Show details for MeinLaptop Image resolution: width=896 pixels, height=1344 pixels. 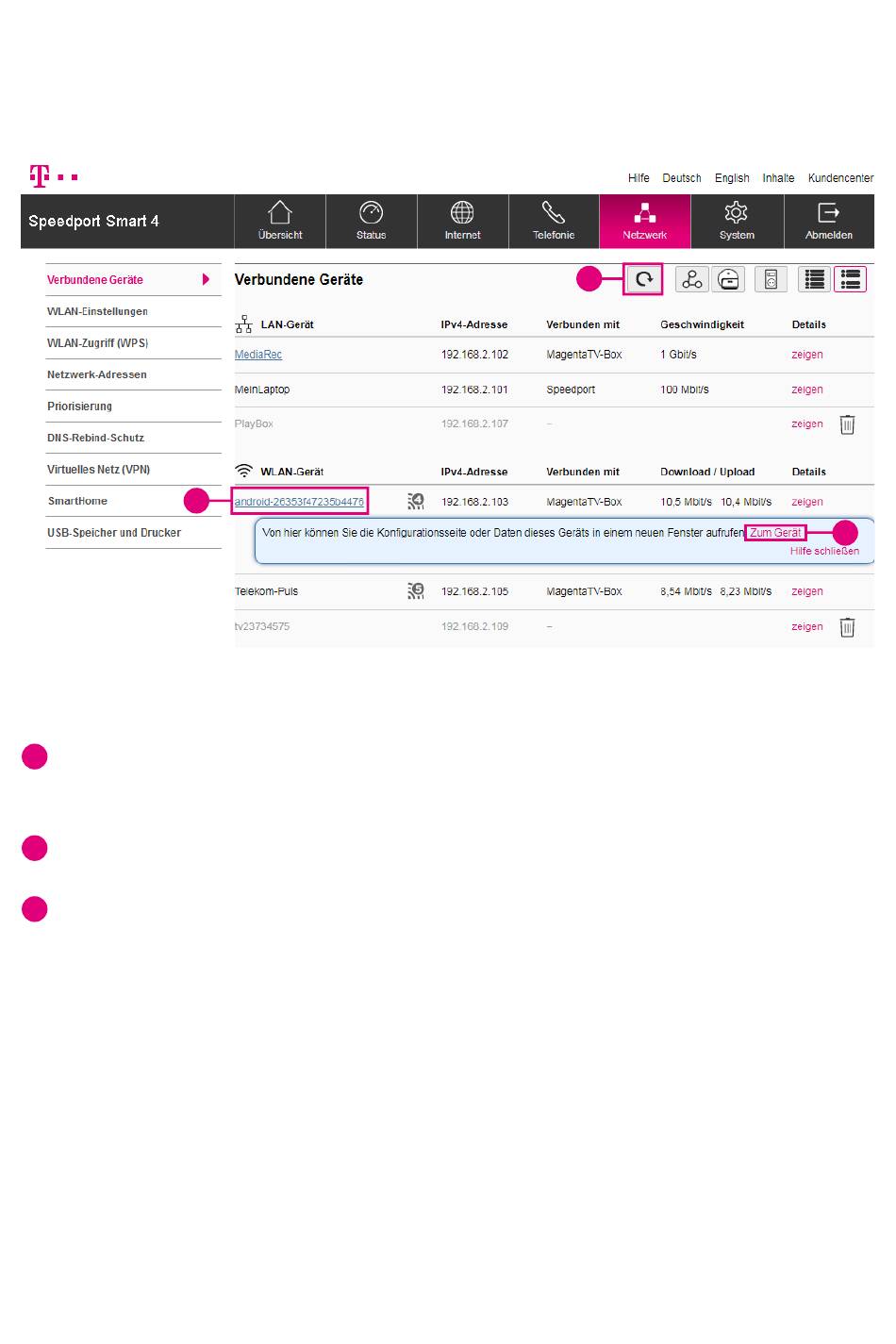tap(807, 390)
